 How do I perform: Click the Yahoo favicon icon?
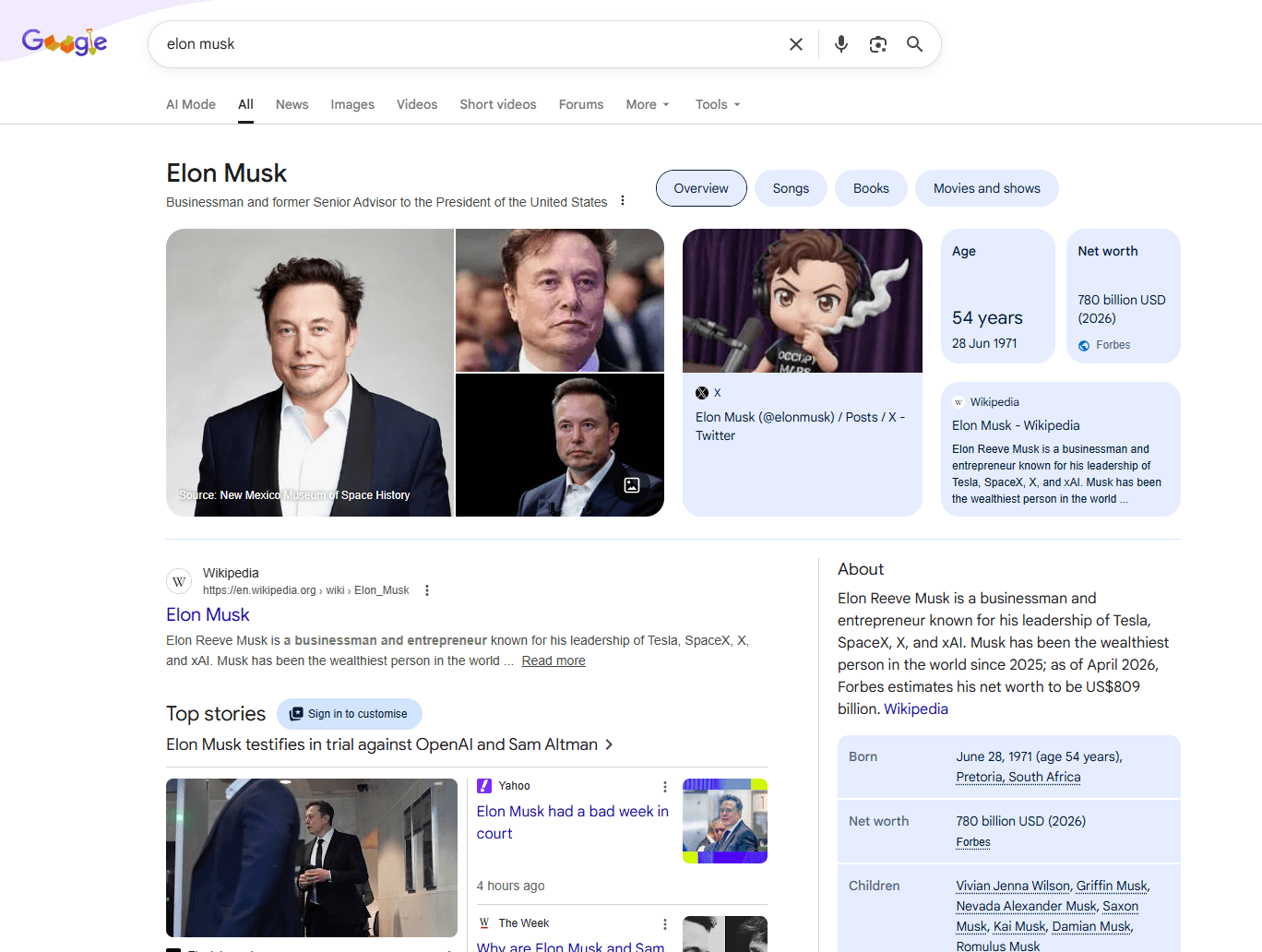pyautogui.click(x=484, y=786)
